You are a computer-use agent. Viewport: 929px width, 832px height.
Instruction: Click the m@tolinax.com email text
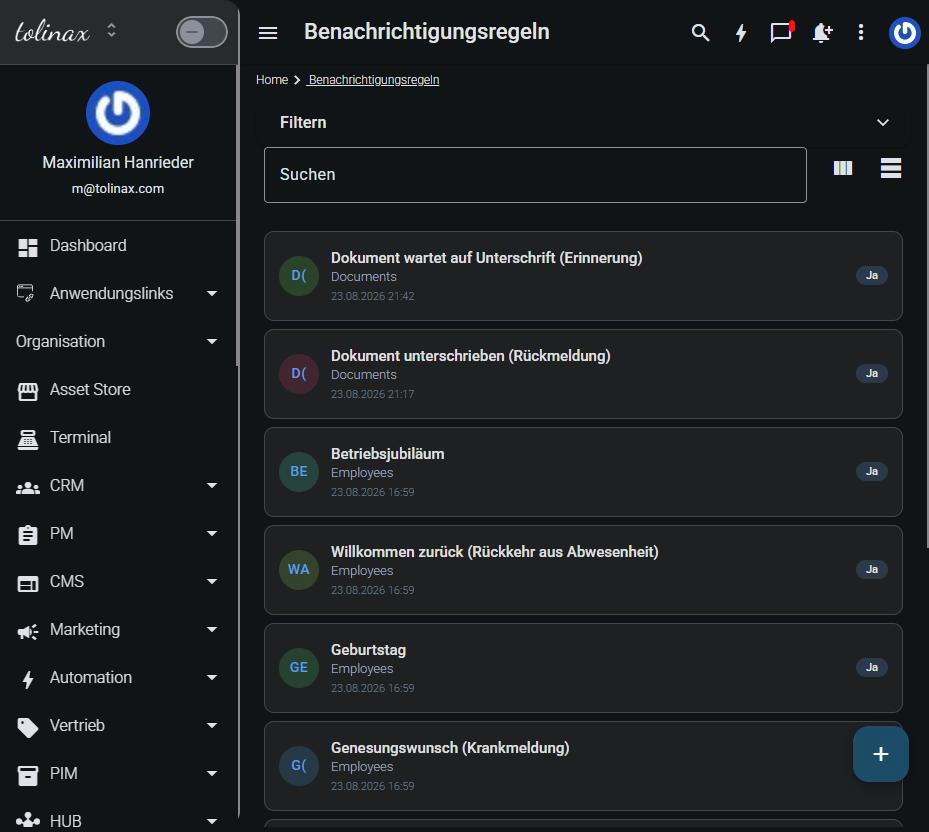(x=118, y=188)
